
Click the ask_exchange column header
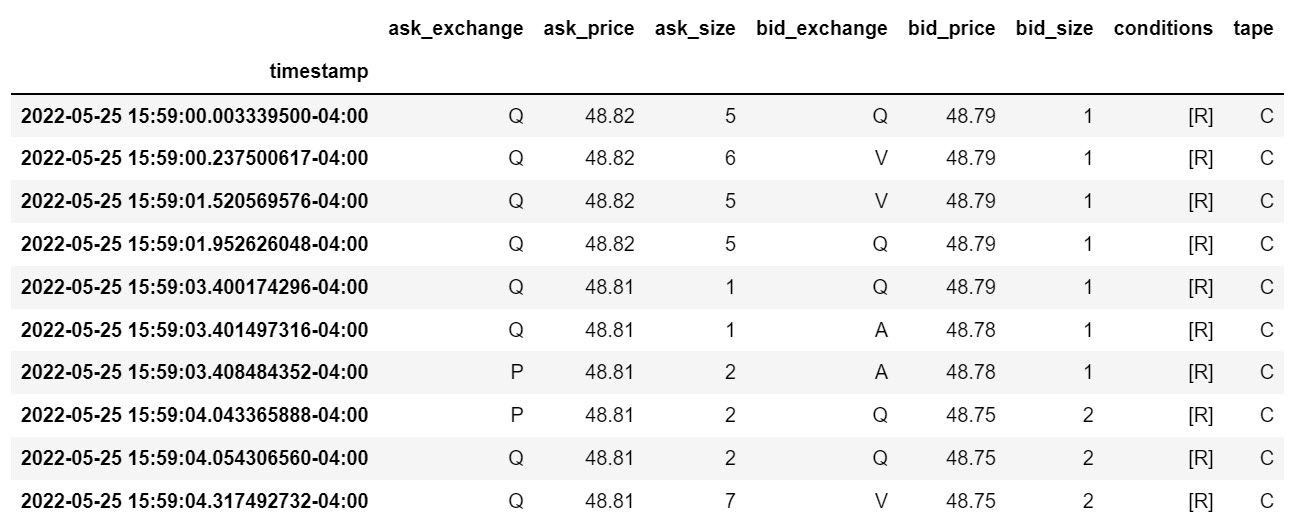pyautogui.click(x=455, y=29)
